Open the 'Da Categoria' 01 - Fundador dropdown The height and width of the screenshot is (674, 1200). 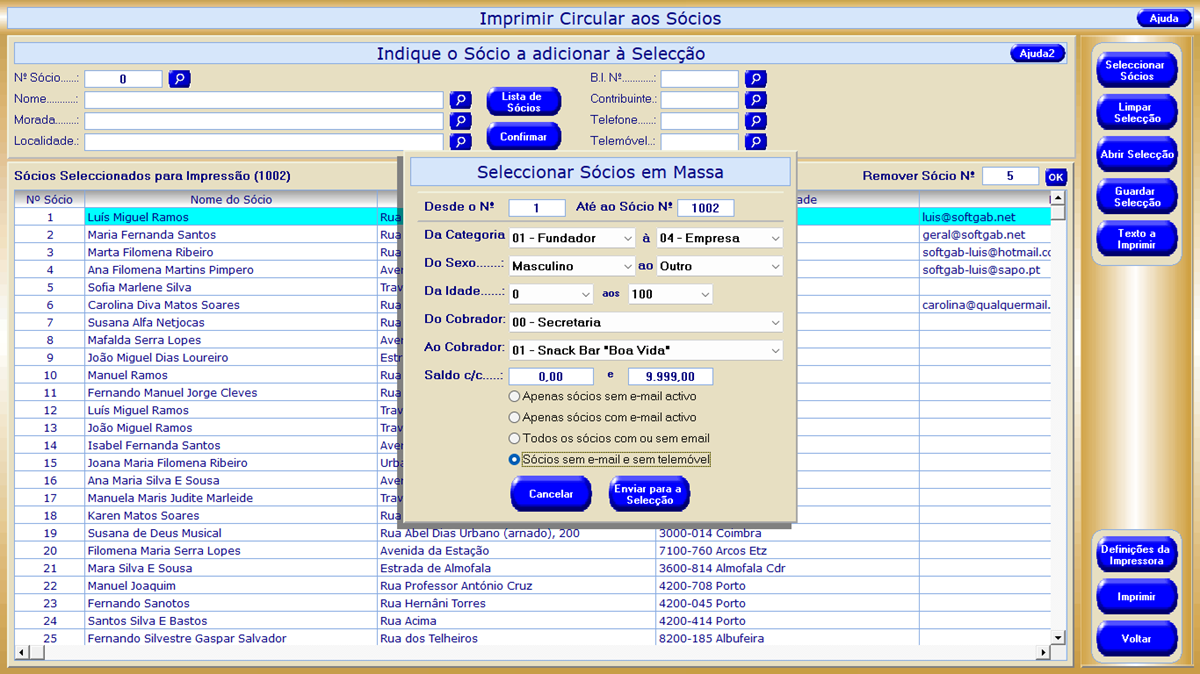tap(572, 239)
